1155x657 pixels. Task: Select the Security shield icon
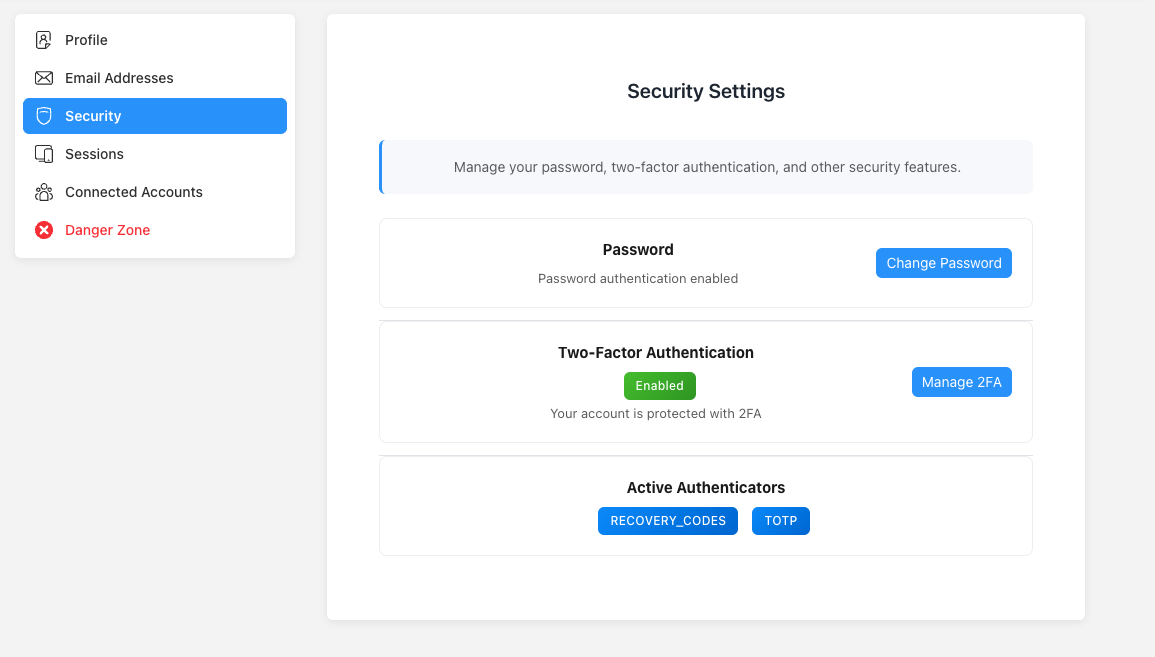click(x=43, y=116)
